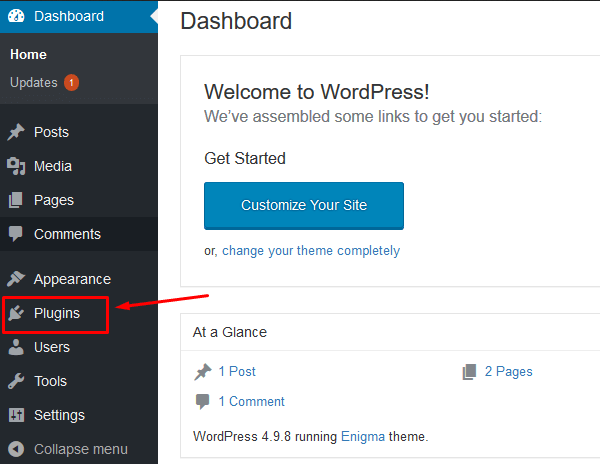
Task: Click the Dashboard gauge icon
Action: [x=16, y=16]
